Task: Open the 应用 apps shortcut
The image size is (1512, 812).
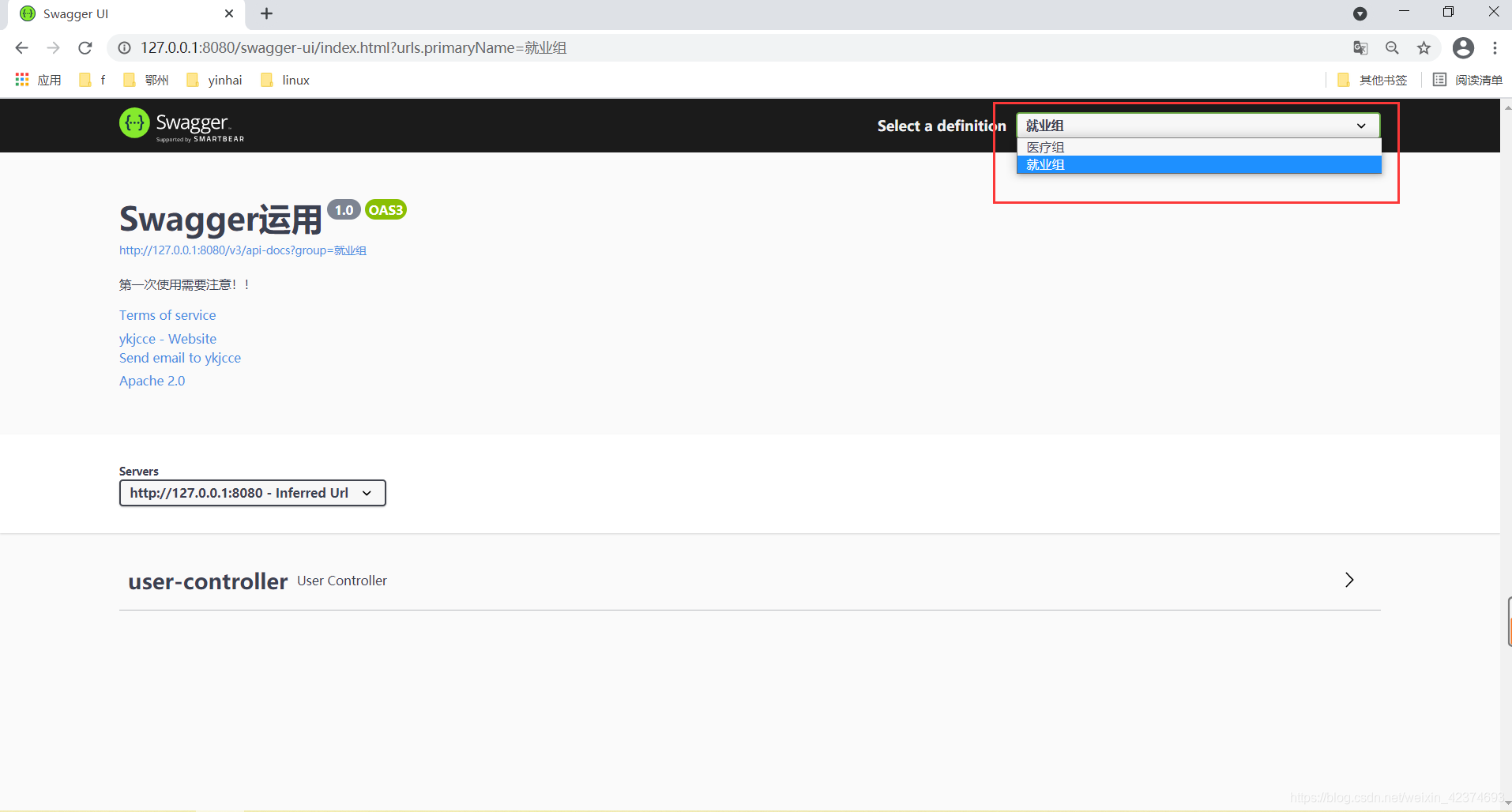Action: tap(39, 80)
